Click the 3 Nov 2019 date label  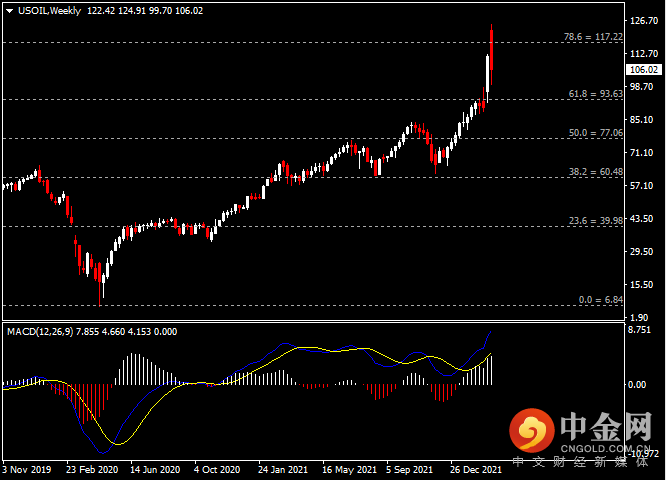click(27, 470)
